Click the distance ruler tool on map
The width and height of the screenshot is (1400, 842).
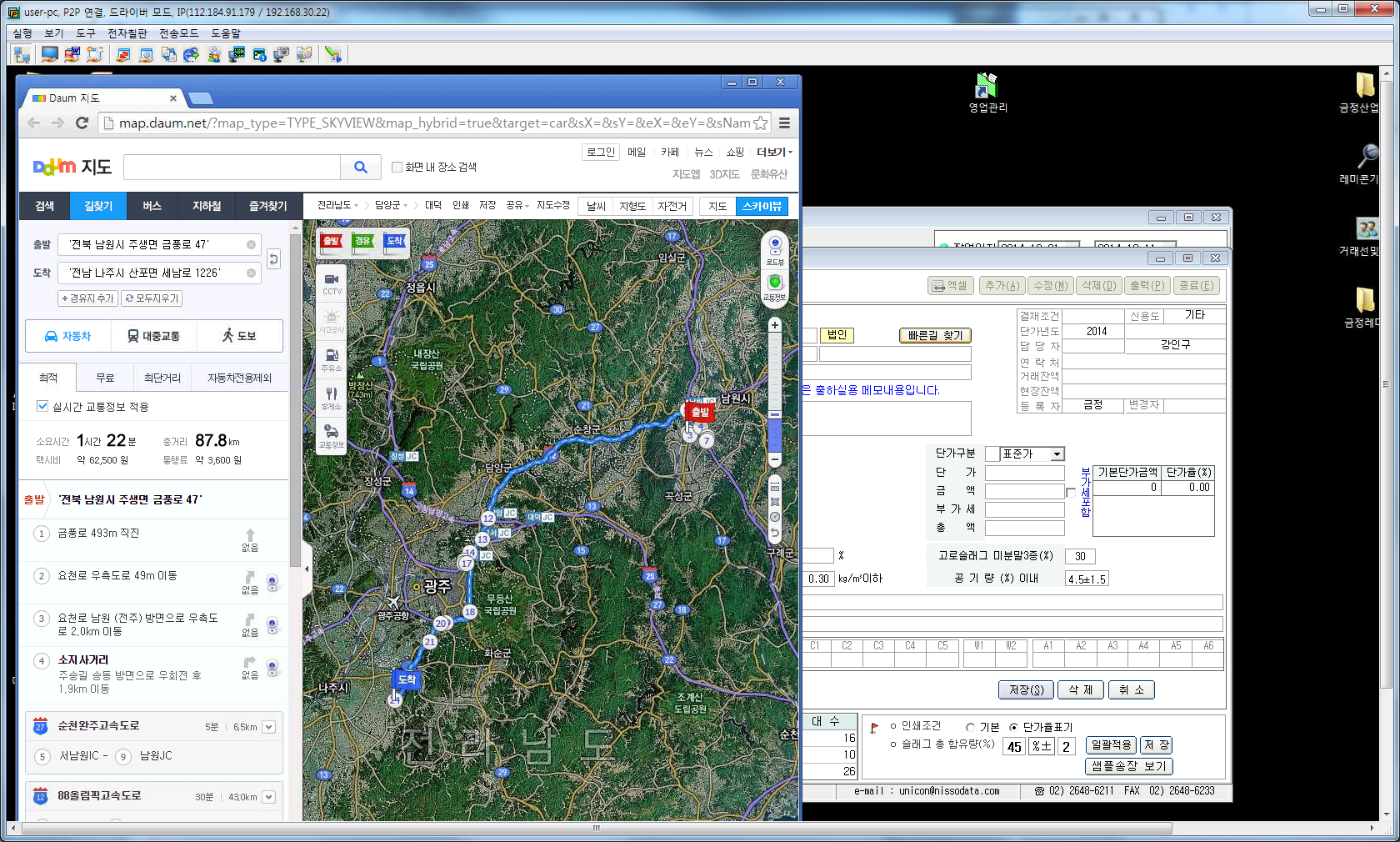coord(775,486)
